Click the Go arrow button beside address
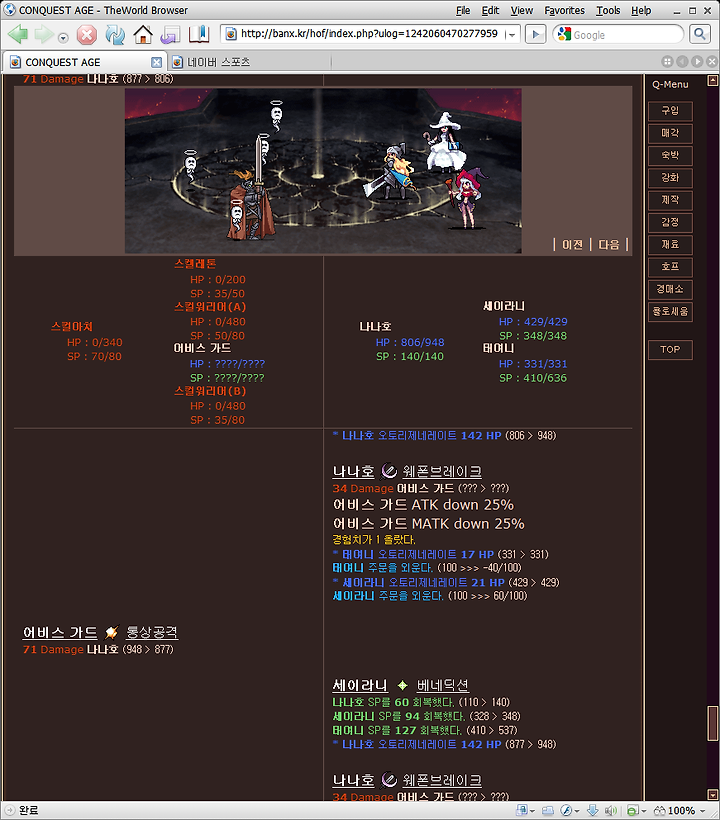The height and width of the screenshot is (820, 720). (535, 35)
